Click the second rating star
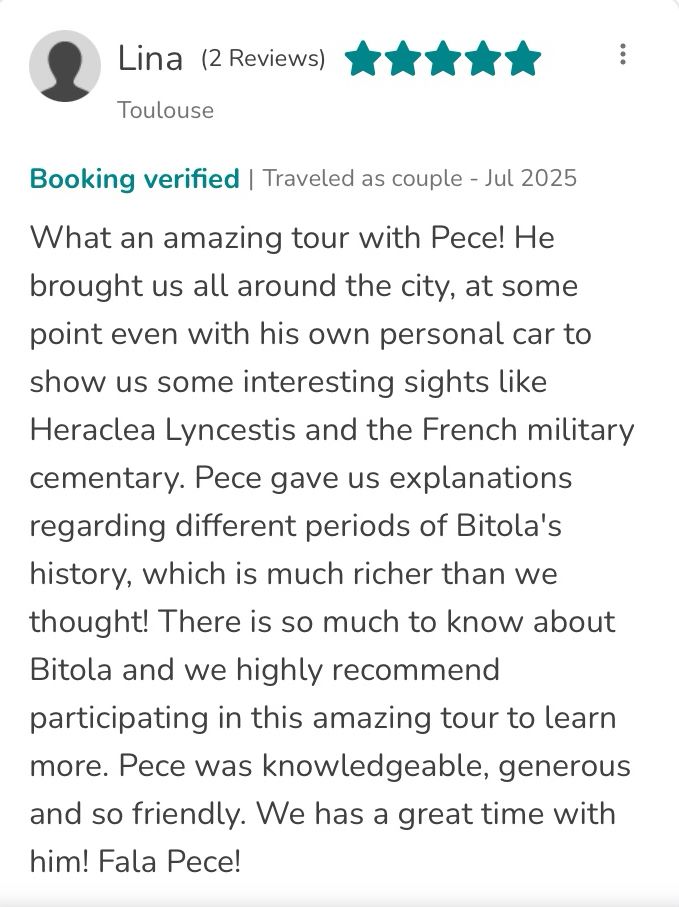The image size is (679, 907). point(402,59)
